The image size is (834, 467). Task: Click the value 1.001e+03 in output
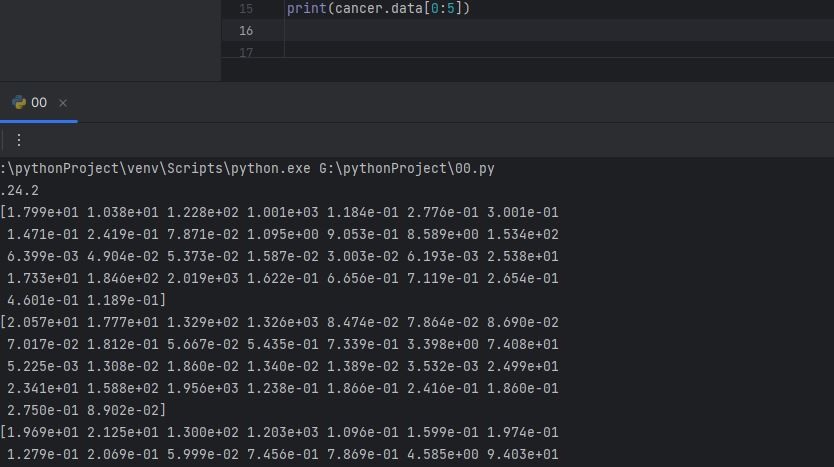pos(282,213)
